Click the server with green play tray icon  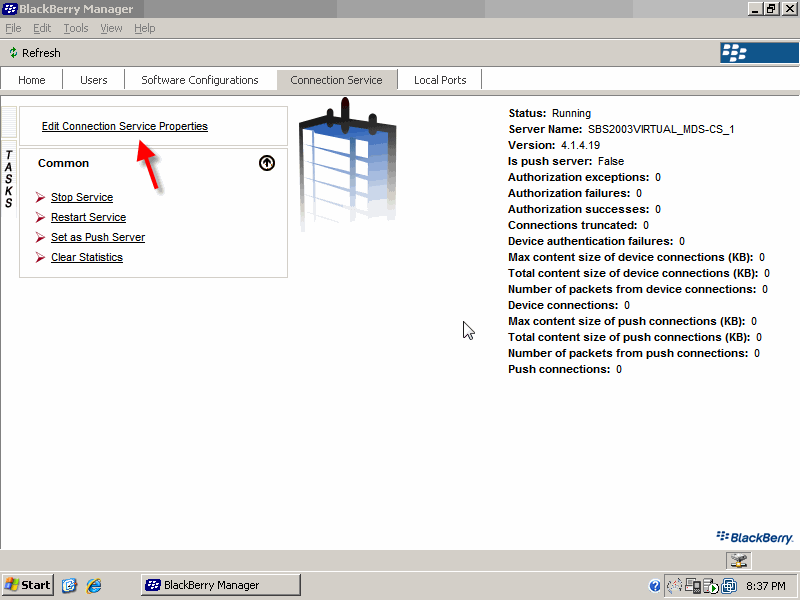pos(711,586)
